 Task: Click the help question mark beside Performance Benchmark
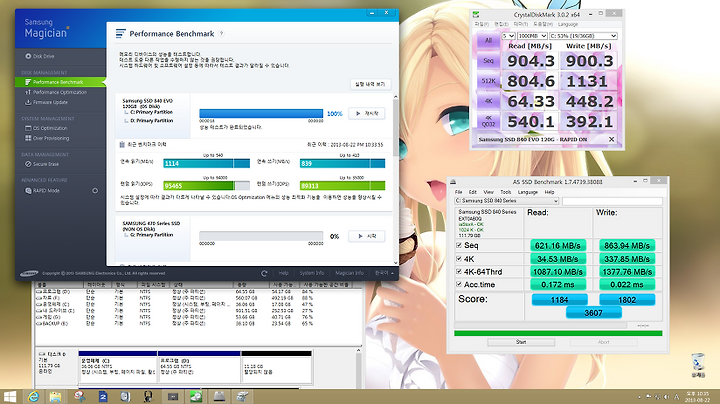[x=221, y=34]
